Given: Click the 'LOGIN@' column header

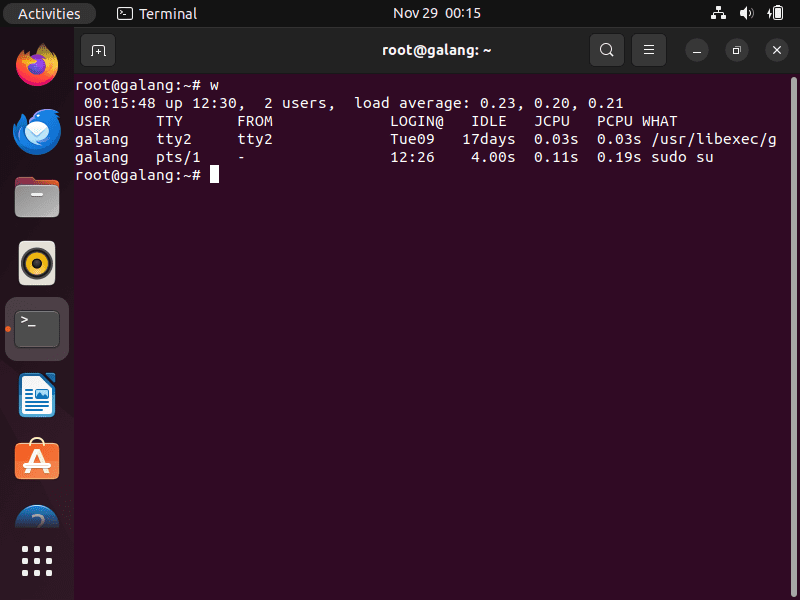Looking at the screenshot, I should [417, 121].
